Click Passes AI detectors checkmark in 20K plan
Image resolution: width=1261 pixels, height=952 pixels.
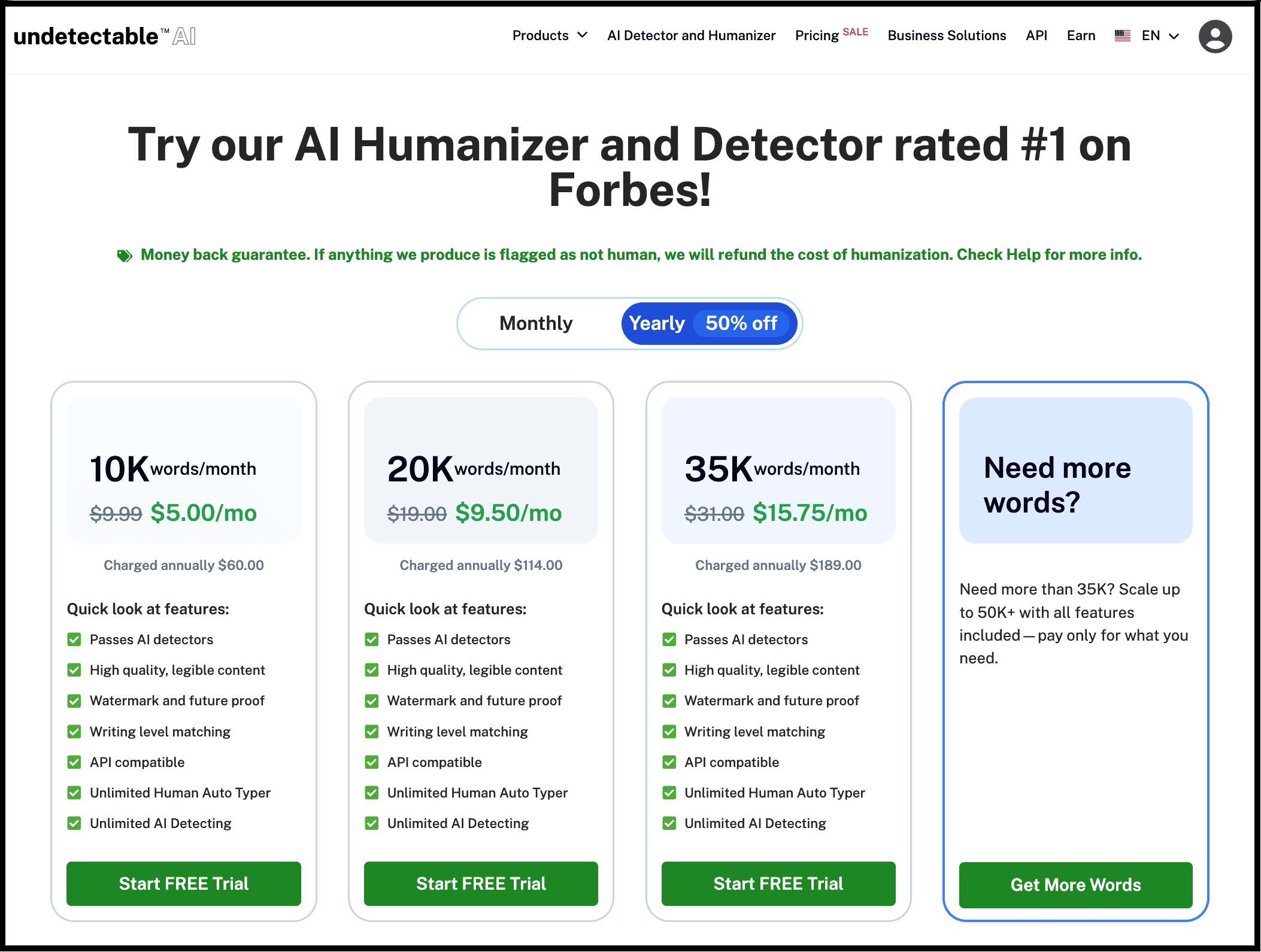372,639
